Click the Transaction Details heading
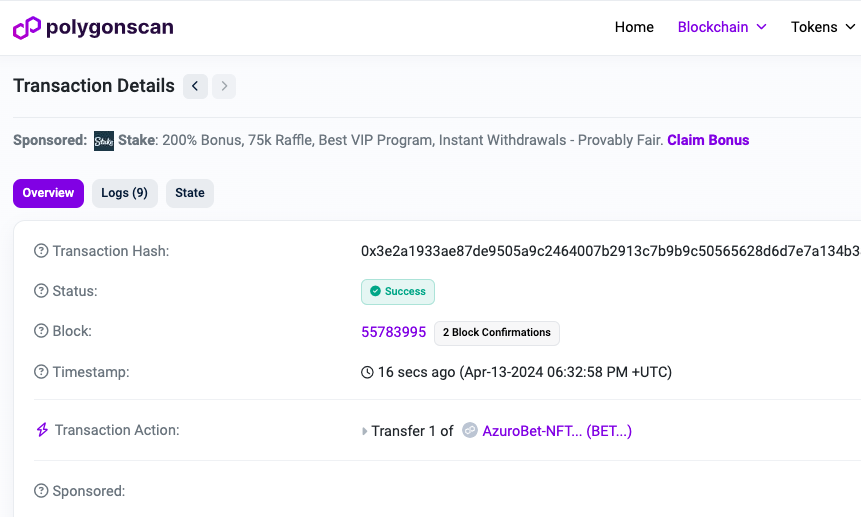Image resolution: width=861 pixels, height=517 pixels. click(x=94, y=86)
